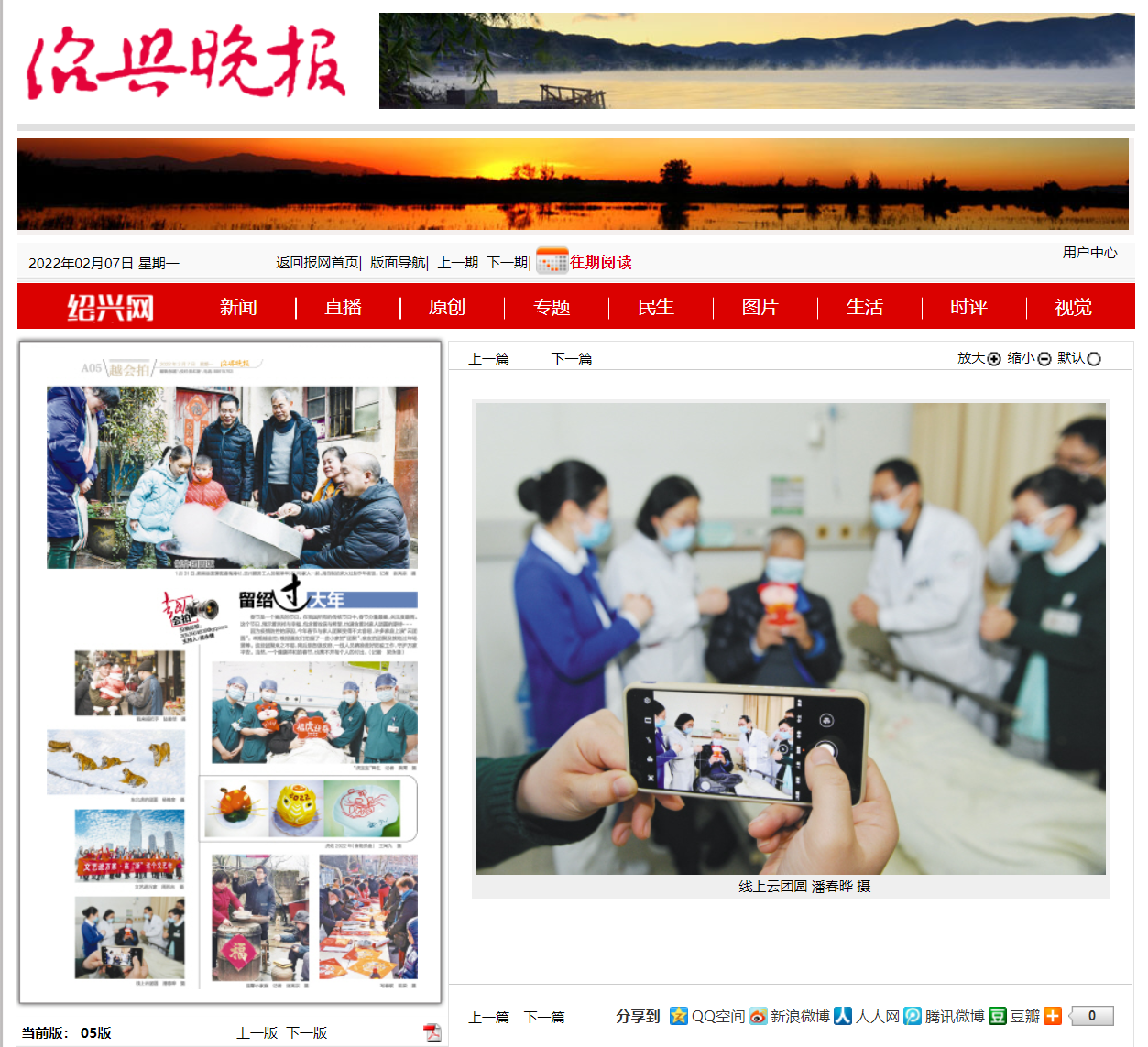This screenshot has height=1047, width=1148.
Task: Click 人人网 share text
Action: 878,1016
